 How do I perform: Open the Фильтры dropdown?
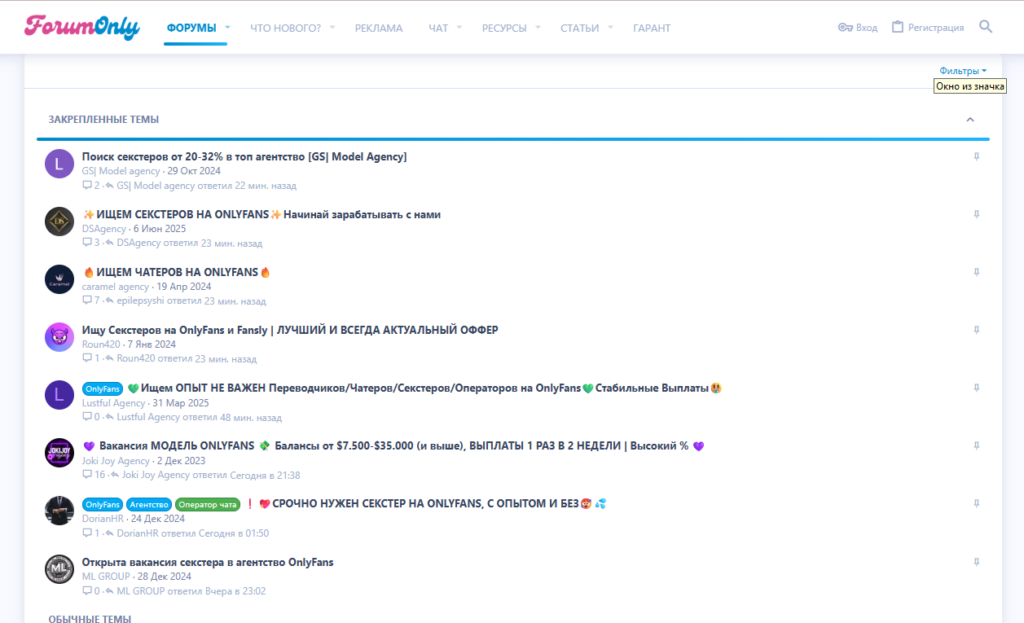tap(963, 71)
